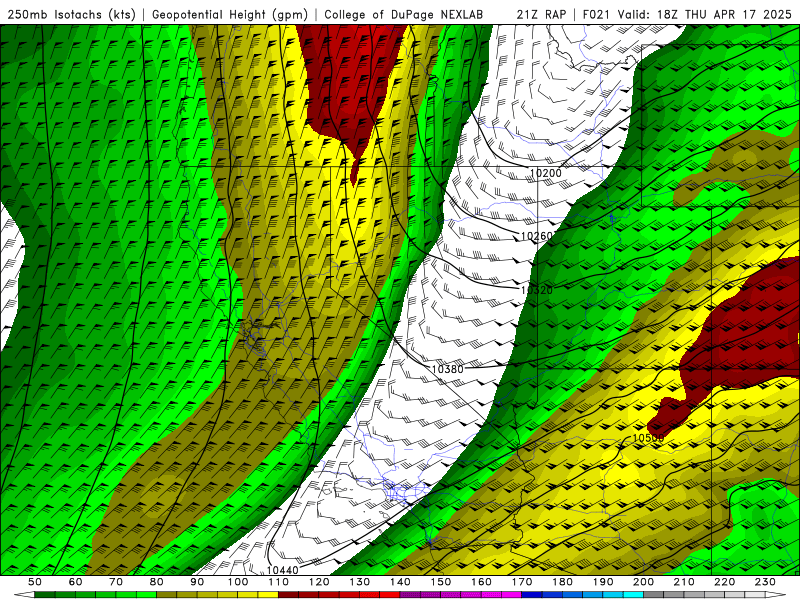
Task: Click the 10380 height contour label
Action: click(447, 369)
